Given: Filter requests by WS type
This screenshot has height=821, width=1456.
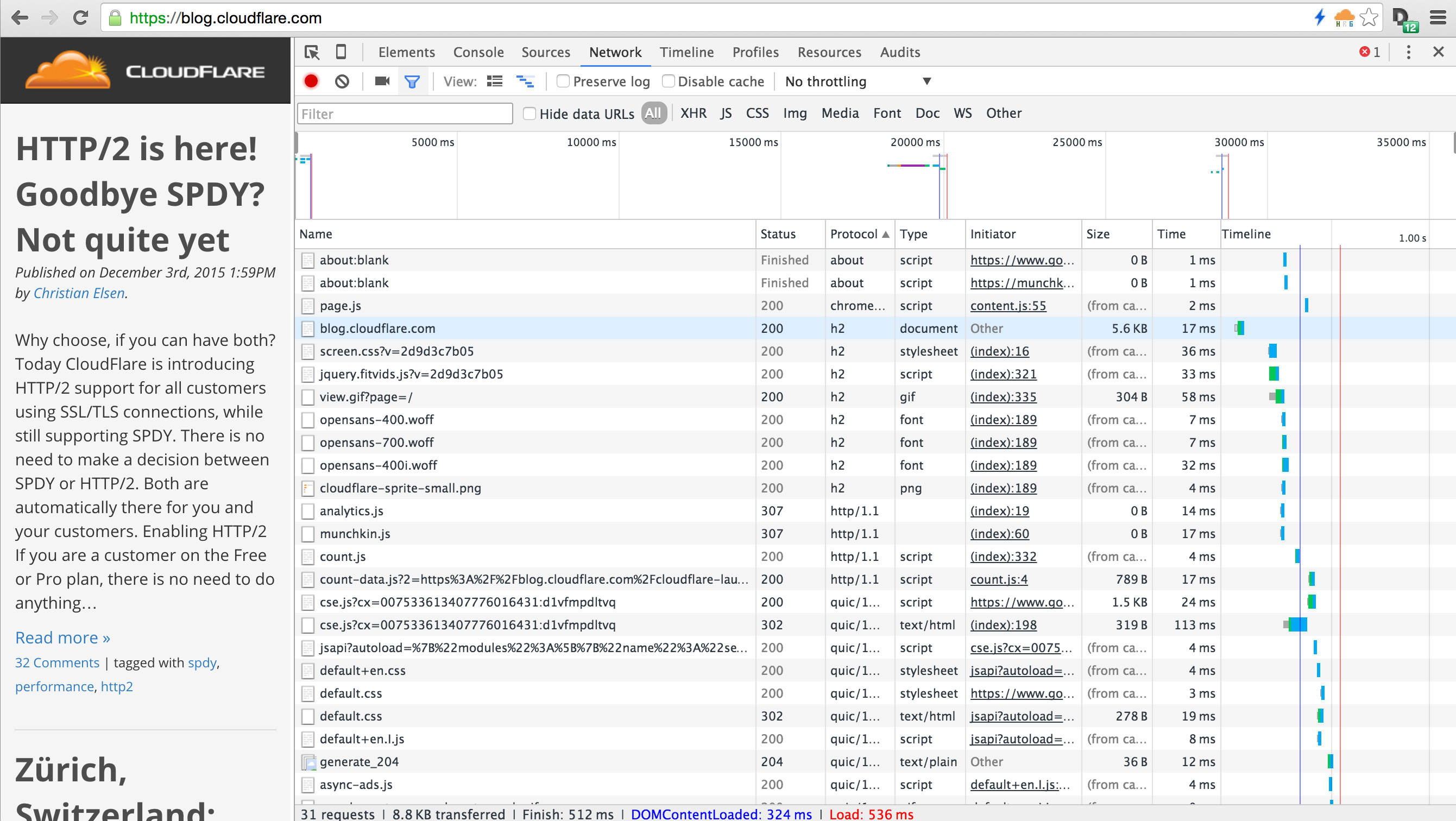Looking at the screenshot, I should pos(962,113).
